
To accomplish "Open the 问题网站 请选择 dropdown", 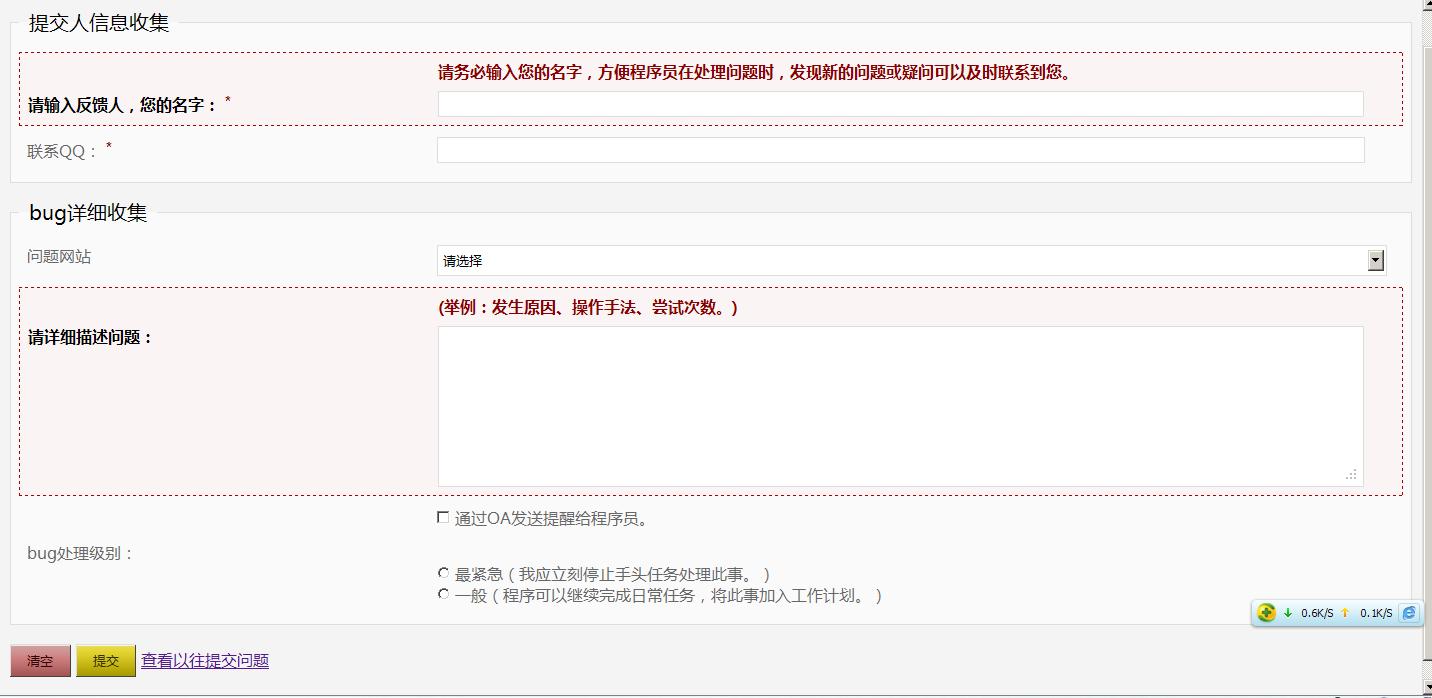I will coord(1376,261).
